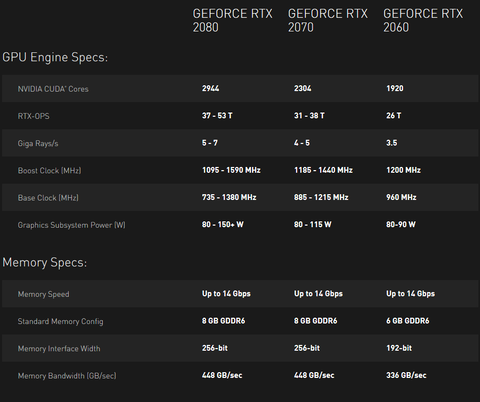Click the Base Clock (MHz) label
480x402 pixels.
click(48, 198)
